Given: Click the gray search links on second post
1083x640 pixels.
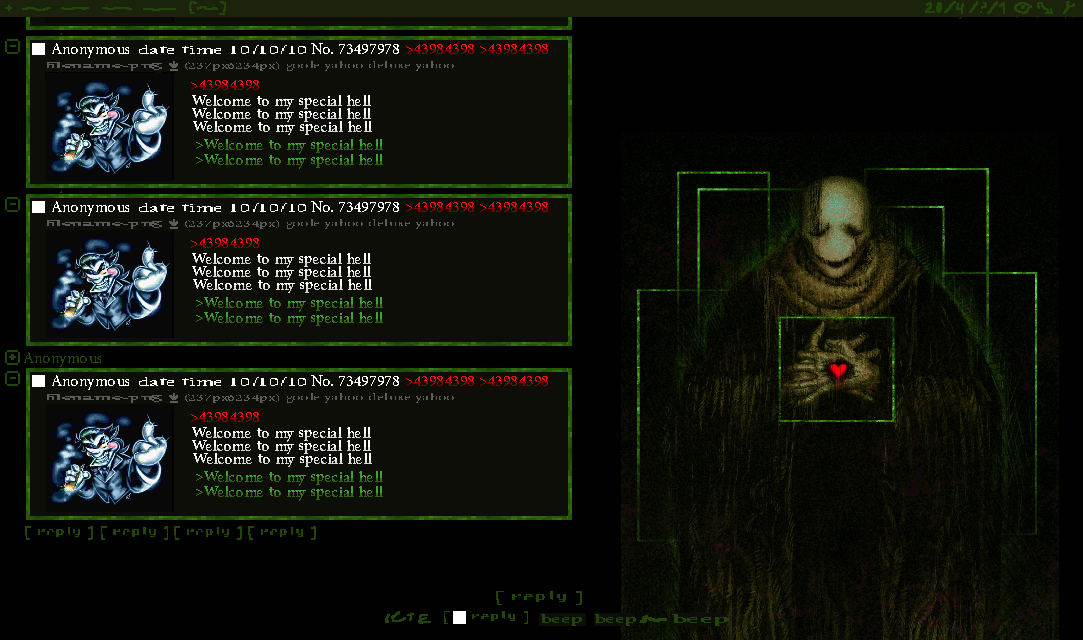Looking at the screenshot, I should click(370, 224).
